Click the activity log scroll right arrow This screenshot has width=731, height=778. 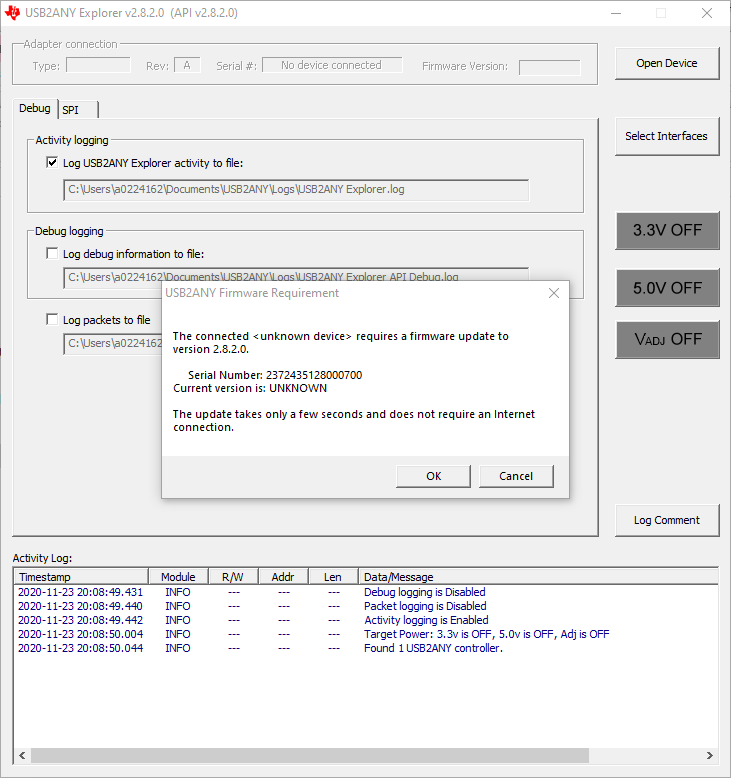pyautogui.click(x=710, y=755)
